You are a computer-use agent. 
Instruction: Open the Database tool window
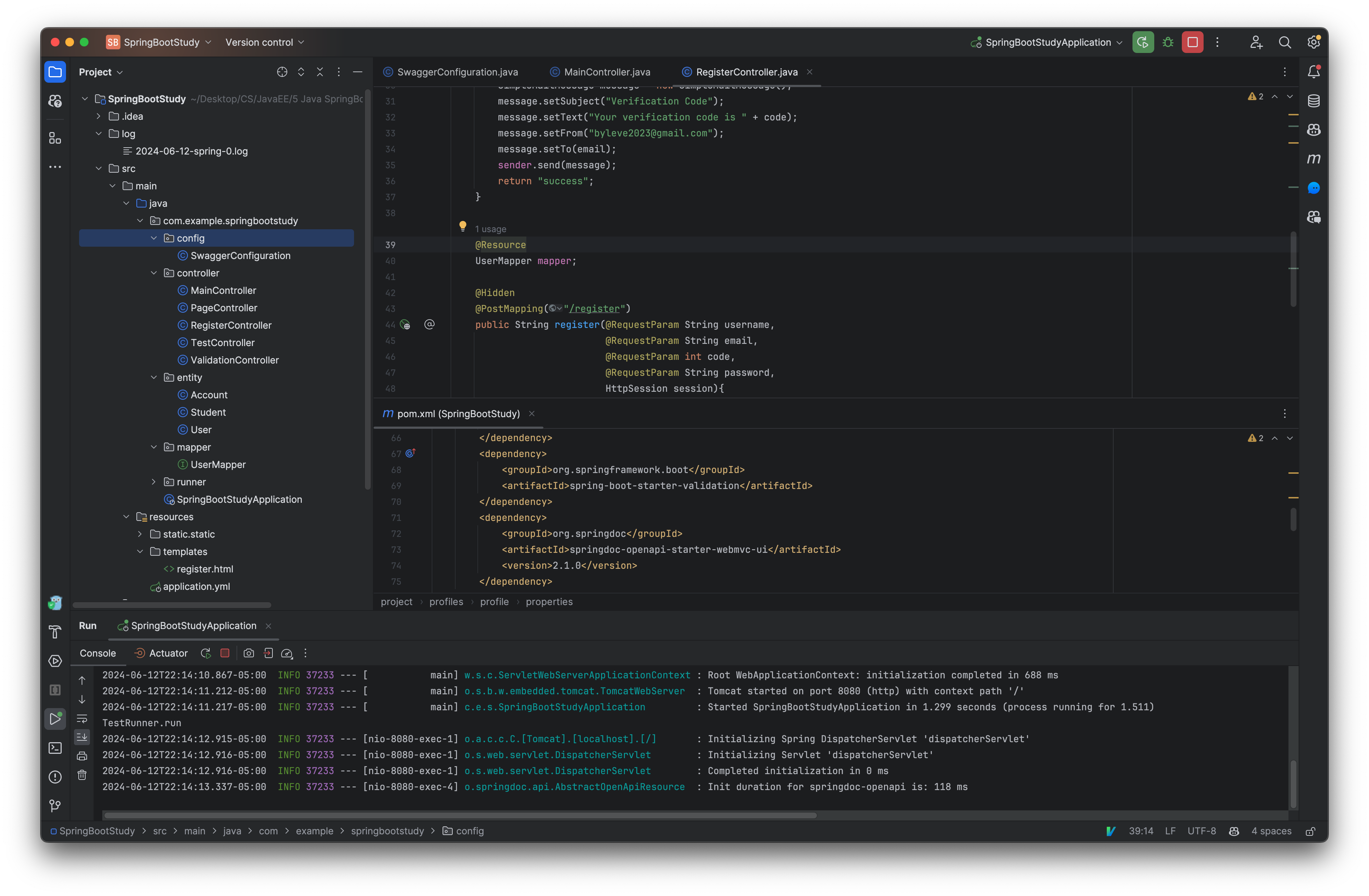pos(1314,100)
